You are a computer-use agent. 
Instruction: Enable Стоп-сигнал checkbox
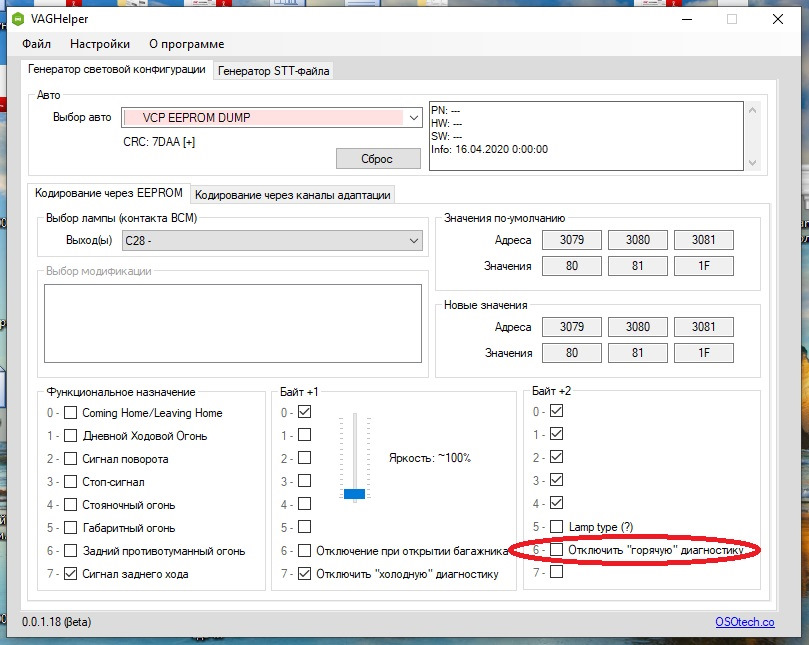coord(71,481)
